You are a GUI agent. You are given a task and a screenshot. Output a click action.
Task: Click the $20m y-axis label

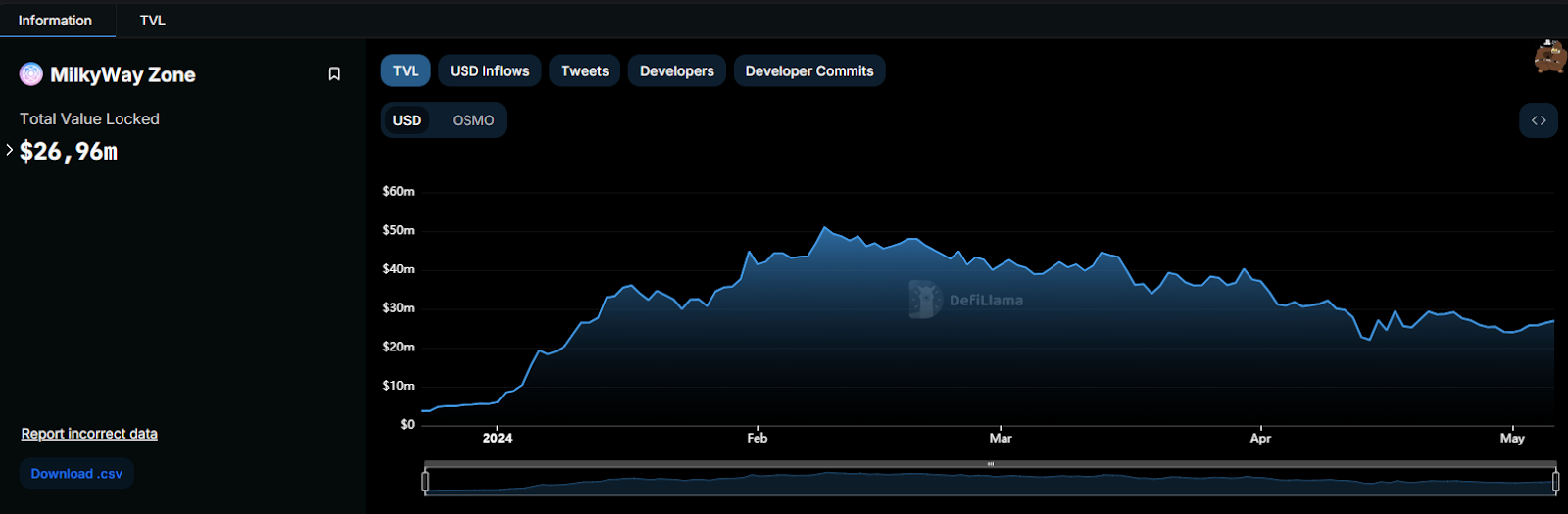[x=398, y=347]
